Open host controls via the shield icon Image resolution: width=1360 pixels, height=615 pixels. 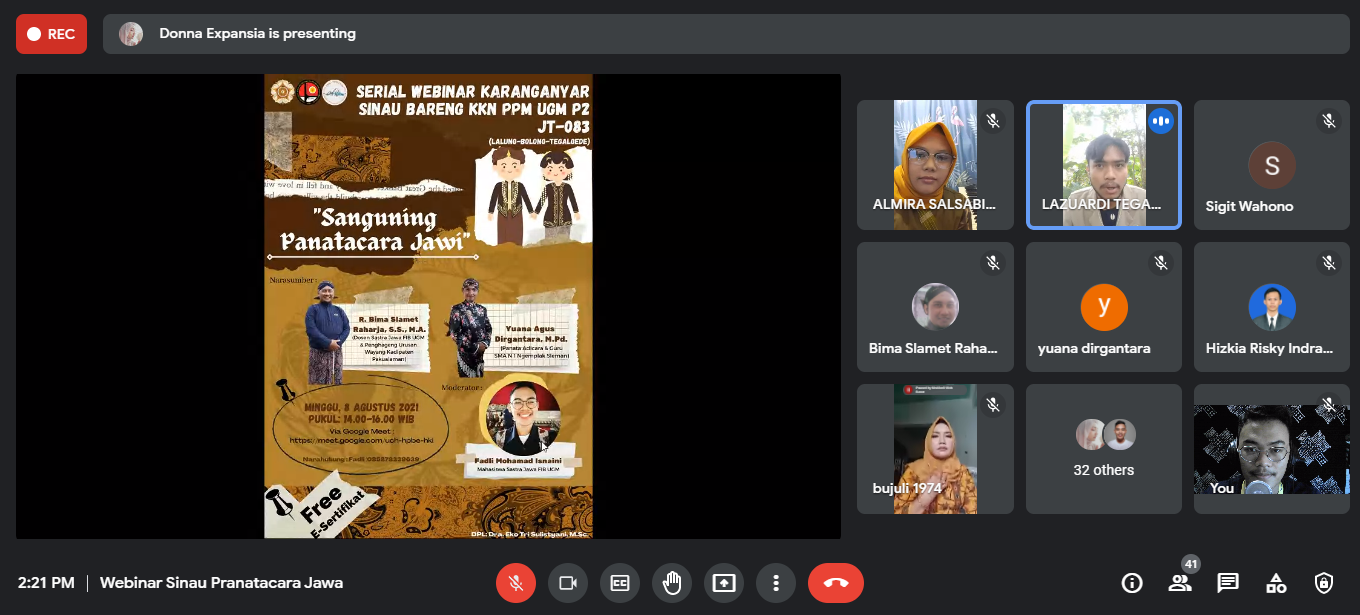click(x=1323, y=582)
